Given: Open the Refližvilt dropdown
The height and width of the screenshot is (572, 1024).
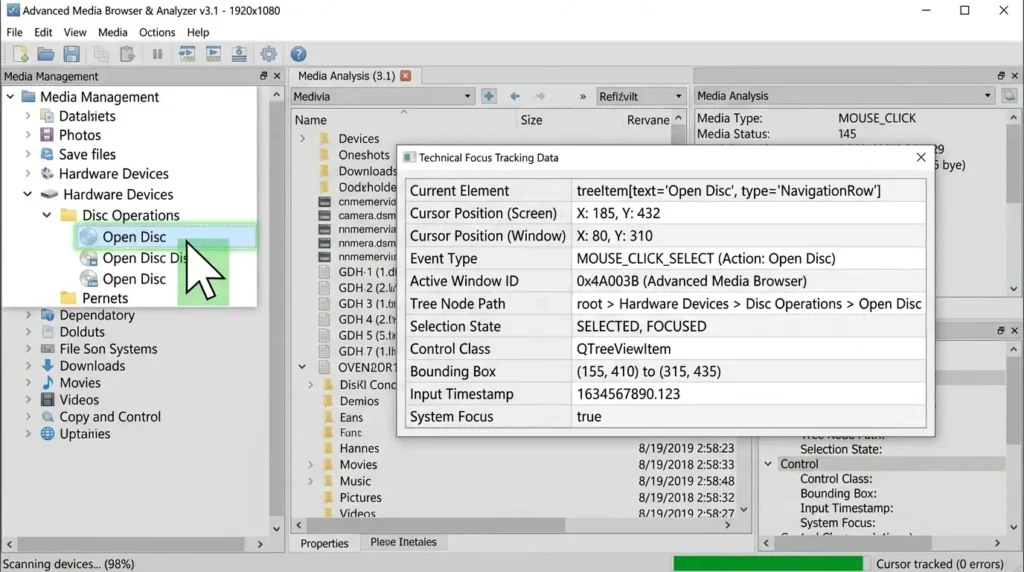Looking at the screenshot, I should (679, 97).
